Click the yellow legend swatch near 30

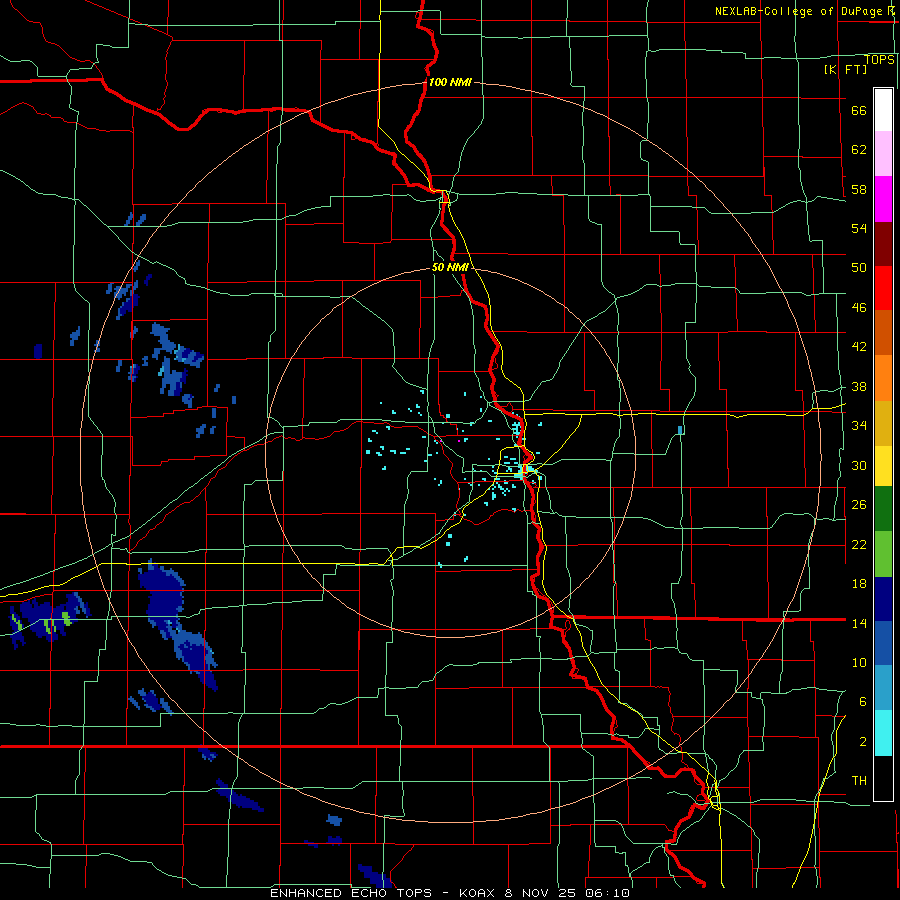point(883,466)
